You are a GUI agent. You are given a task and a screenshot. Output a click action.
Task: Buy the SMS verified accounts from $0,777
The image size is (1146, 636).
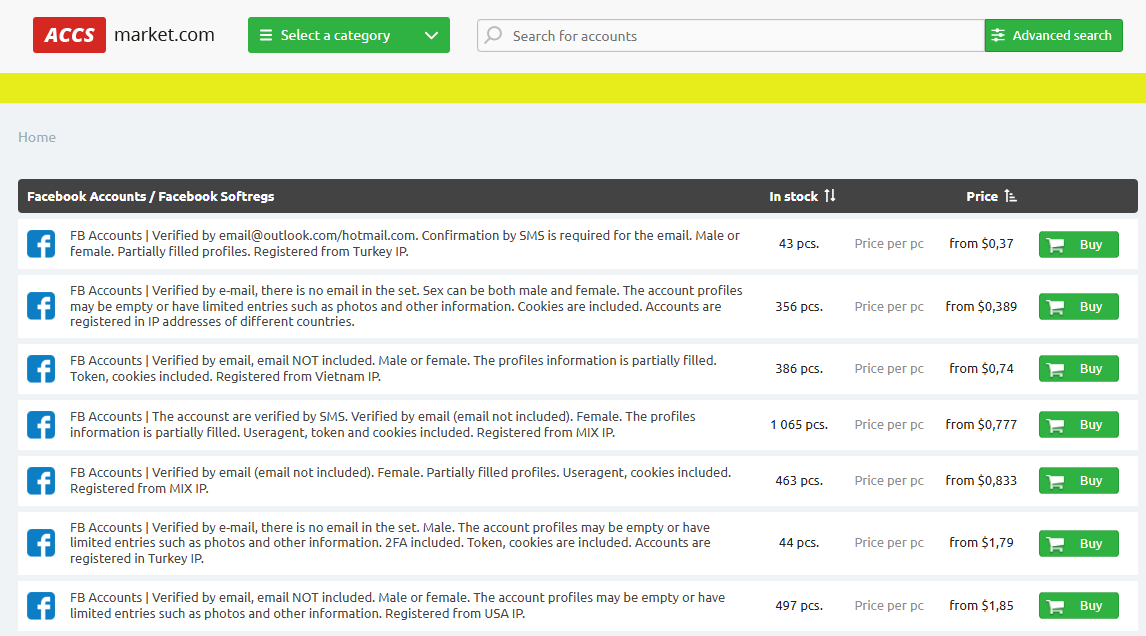point(1079,425)
